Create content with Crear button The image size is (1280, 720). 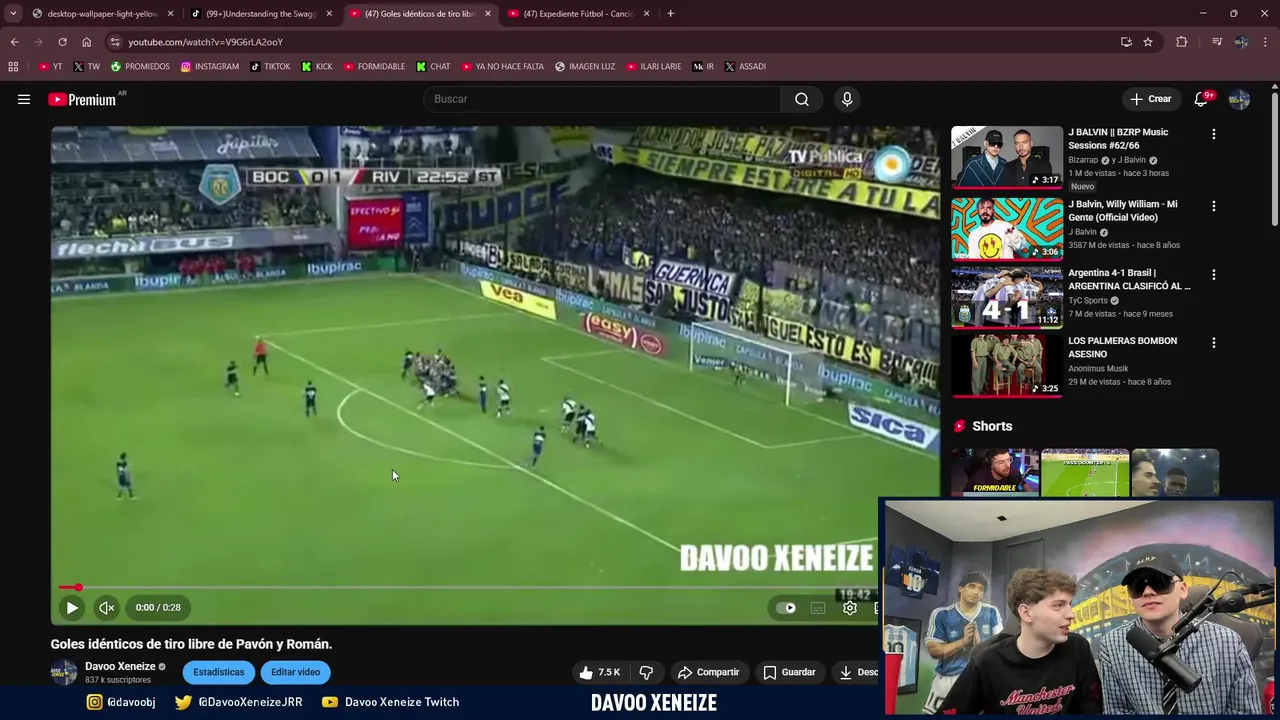pyautogui.click(x=1150, y=99)
